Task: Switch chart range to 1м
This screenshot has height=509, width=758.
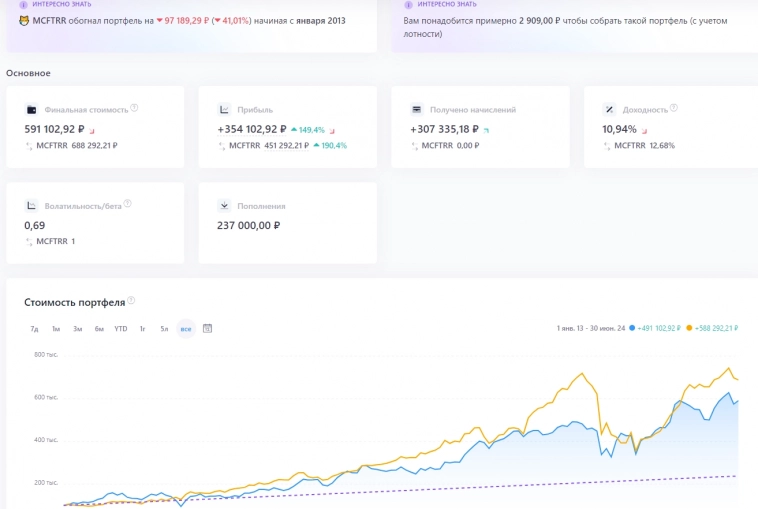Action: pos(56,328)
